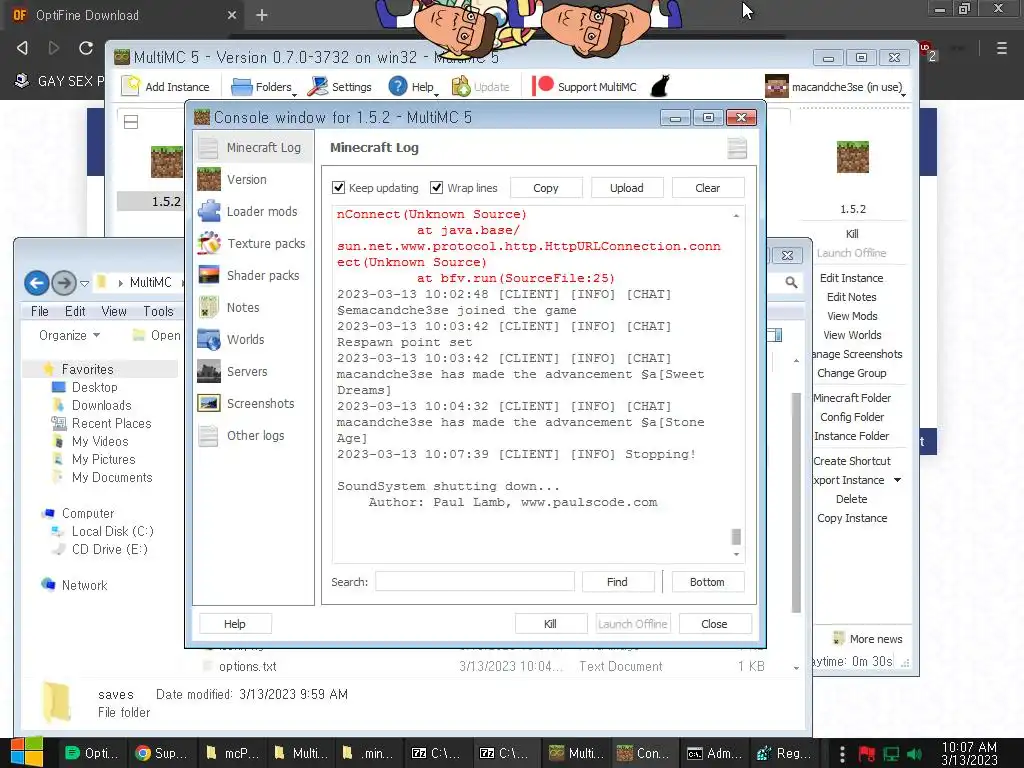Screen dimensions: 1024x768
Task: Click the Support MultiMC Patreon icon
Action: tap(543, 86)
